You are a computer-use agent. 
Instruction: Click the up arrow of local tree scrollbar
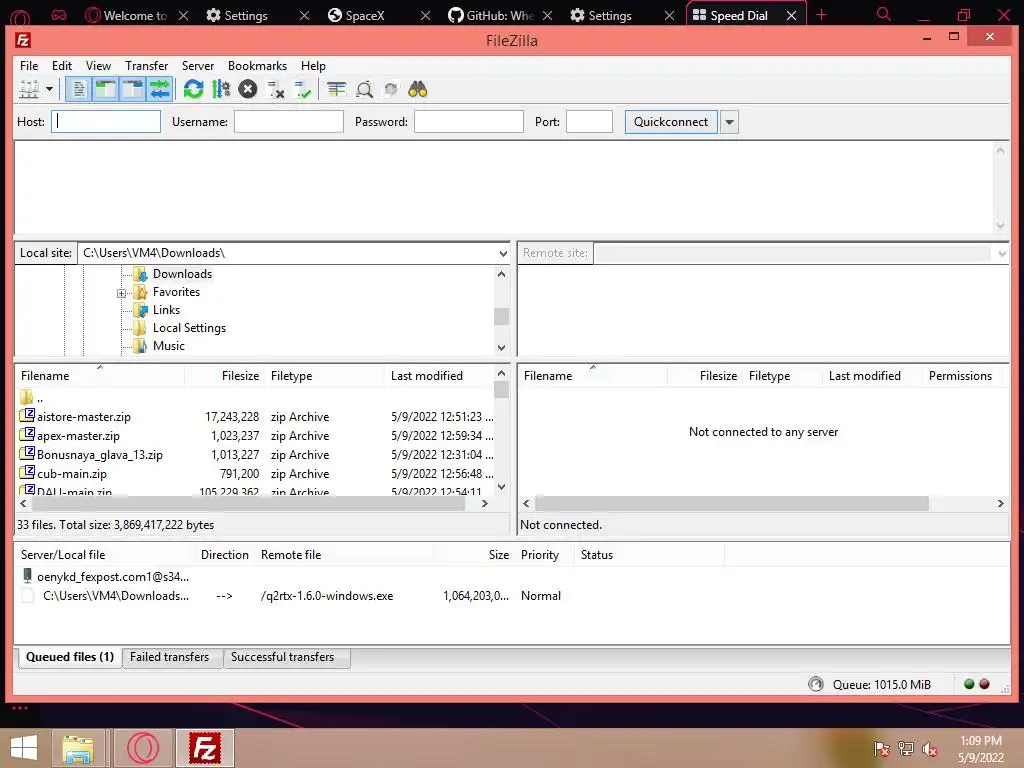click(502, 274)
